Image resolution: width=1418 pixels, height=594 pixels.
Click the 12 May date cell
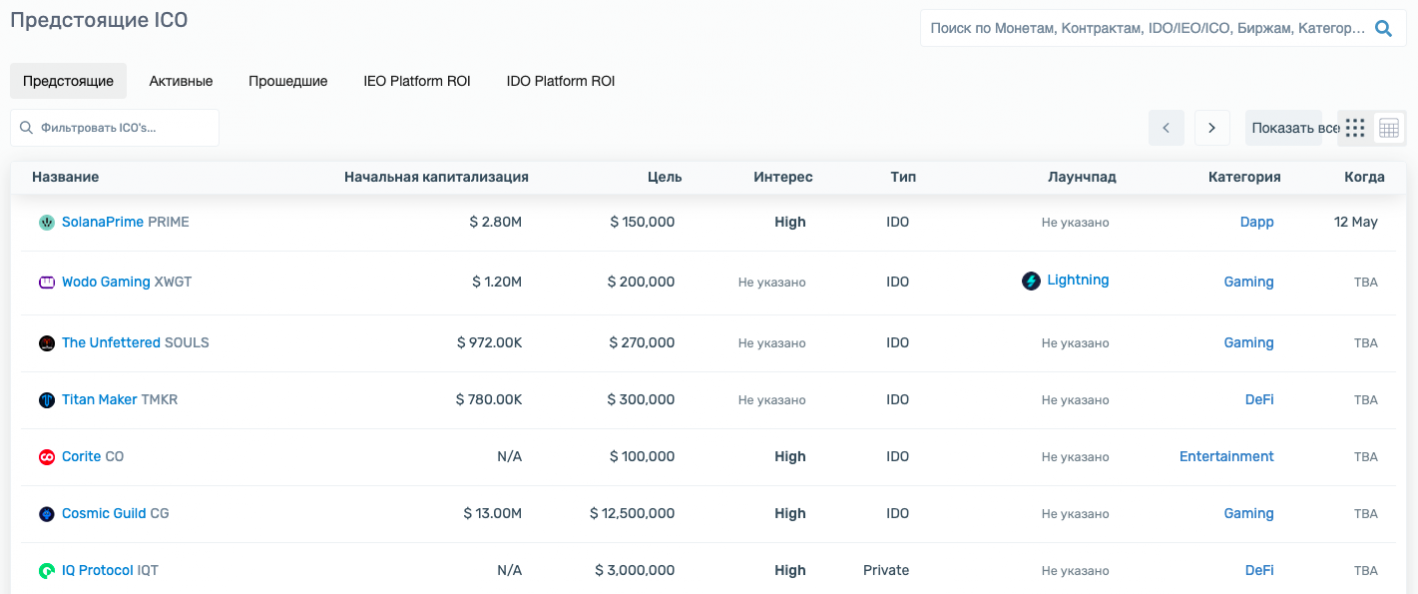click(1356, 222)
